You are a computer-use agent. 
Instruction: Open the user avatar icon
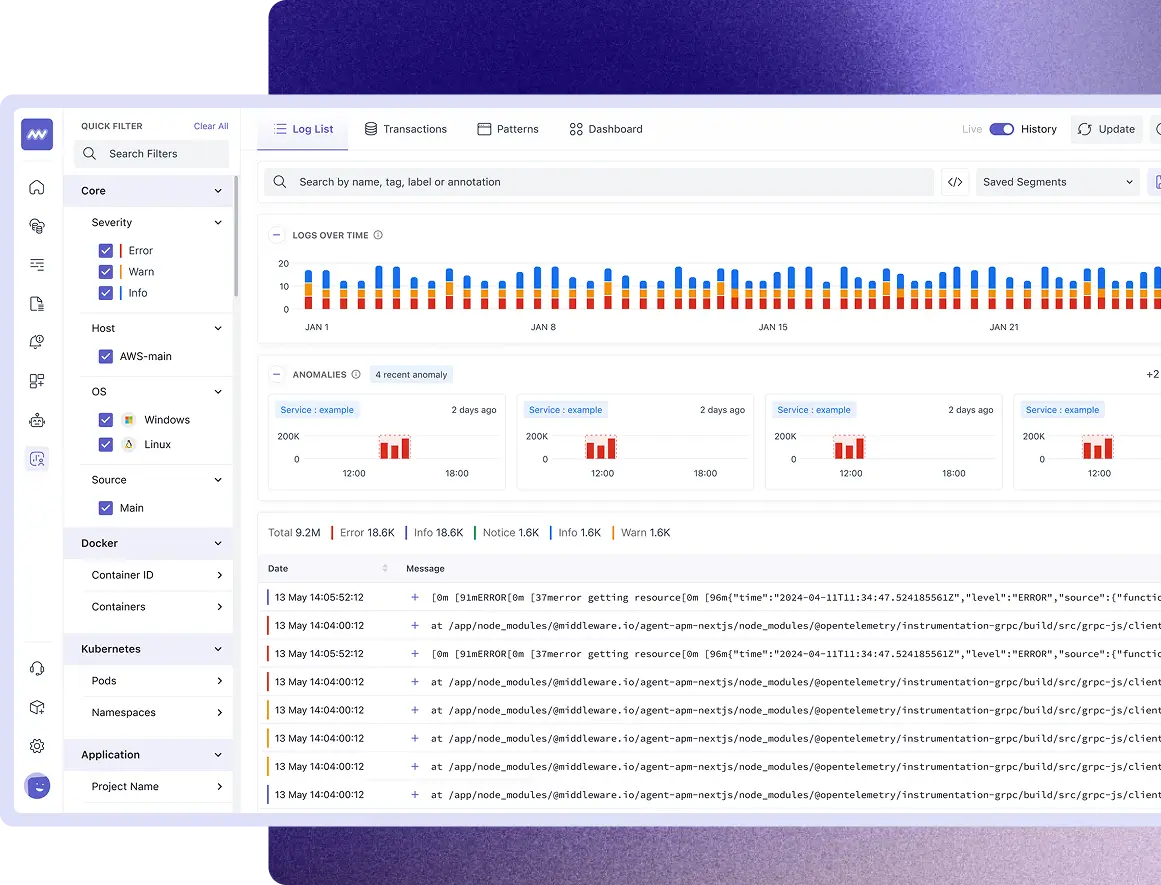pyautogui.click(x=37, y=786)
